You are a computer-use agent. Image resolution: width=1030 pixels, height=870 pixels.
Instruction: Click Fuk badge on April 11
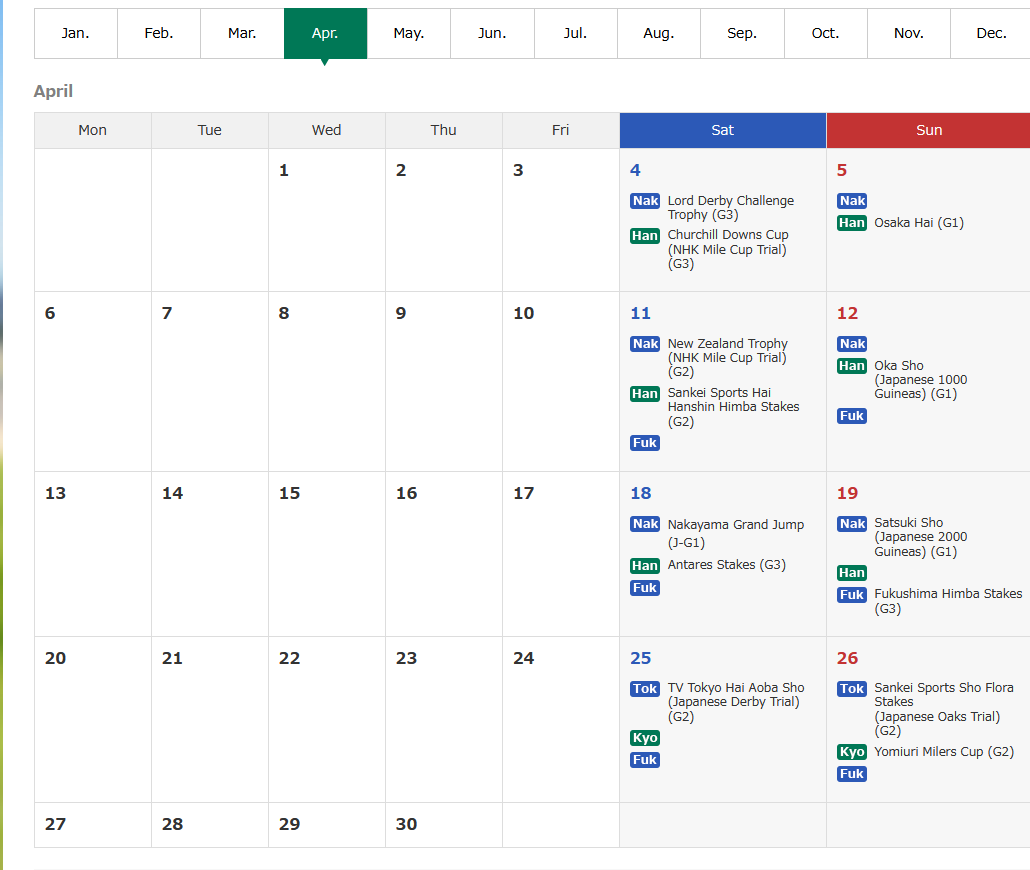[645, 443]
